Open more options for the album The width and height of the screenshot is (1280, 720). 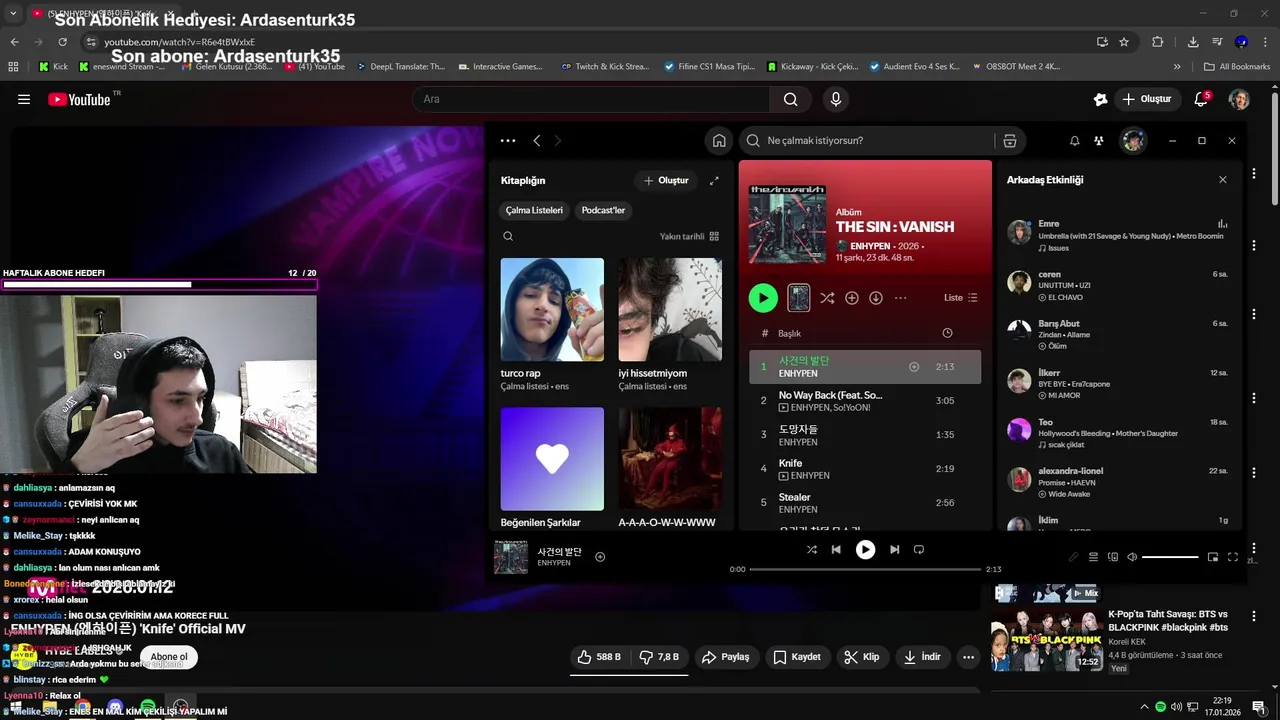click(901, 298)
